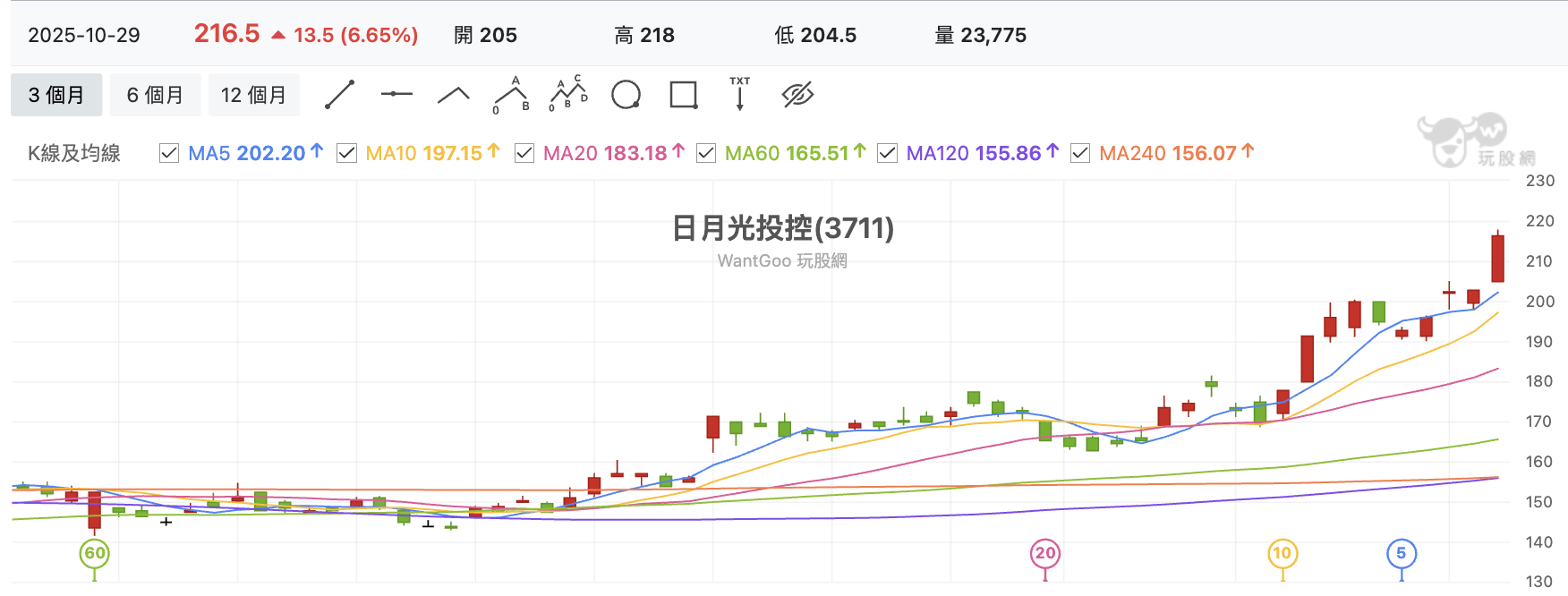Activate the TXT text annotation tool
Viewport: 1568px width, 596px height.
[740, 94]
